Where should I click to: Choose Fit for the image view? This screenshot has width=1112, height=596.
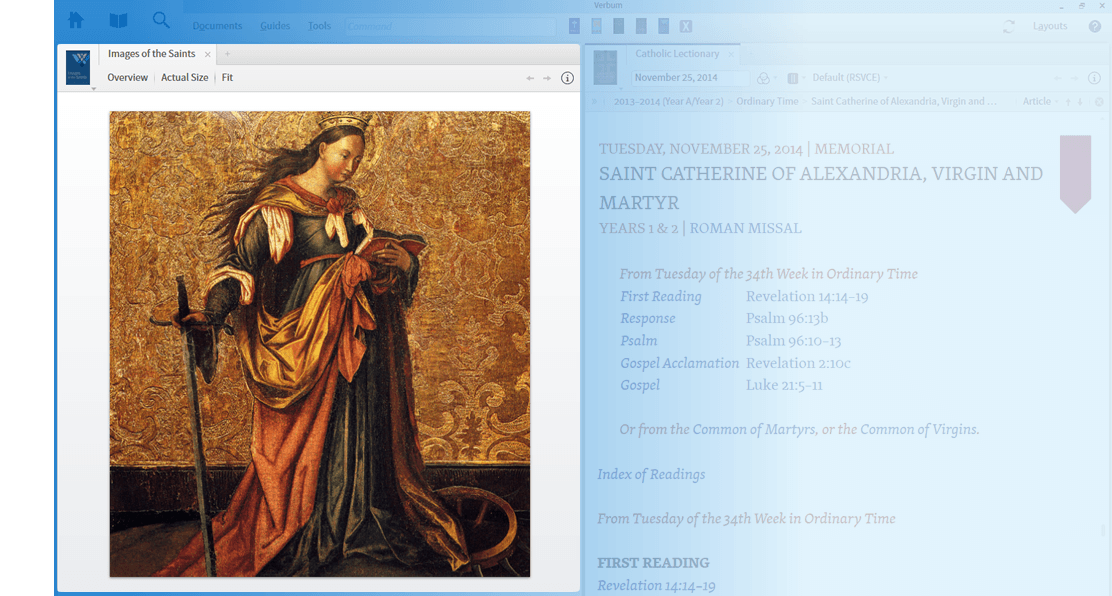pos(227,77)
